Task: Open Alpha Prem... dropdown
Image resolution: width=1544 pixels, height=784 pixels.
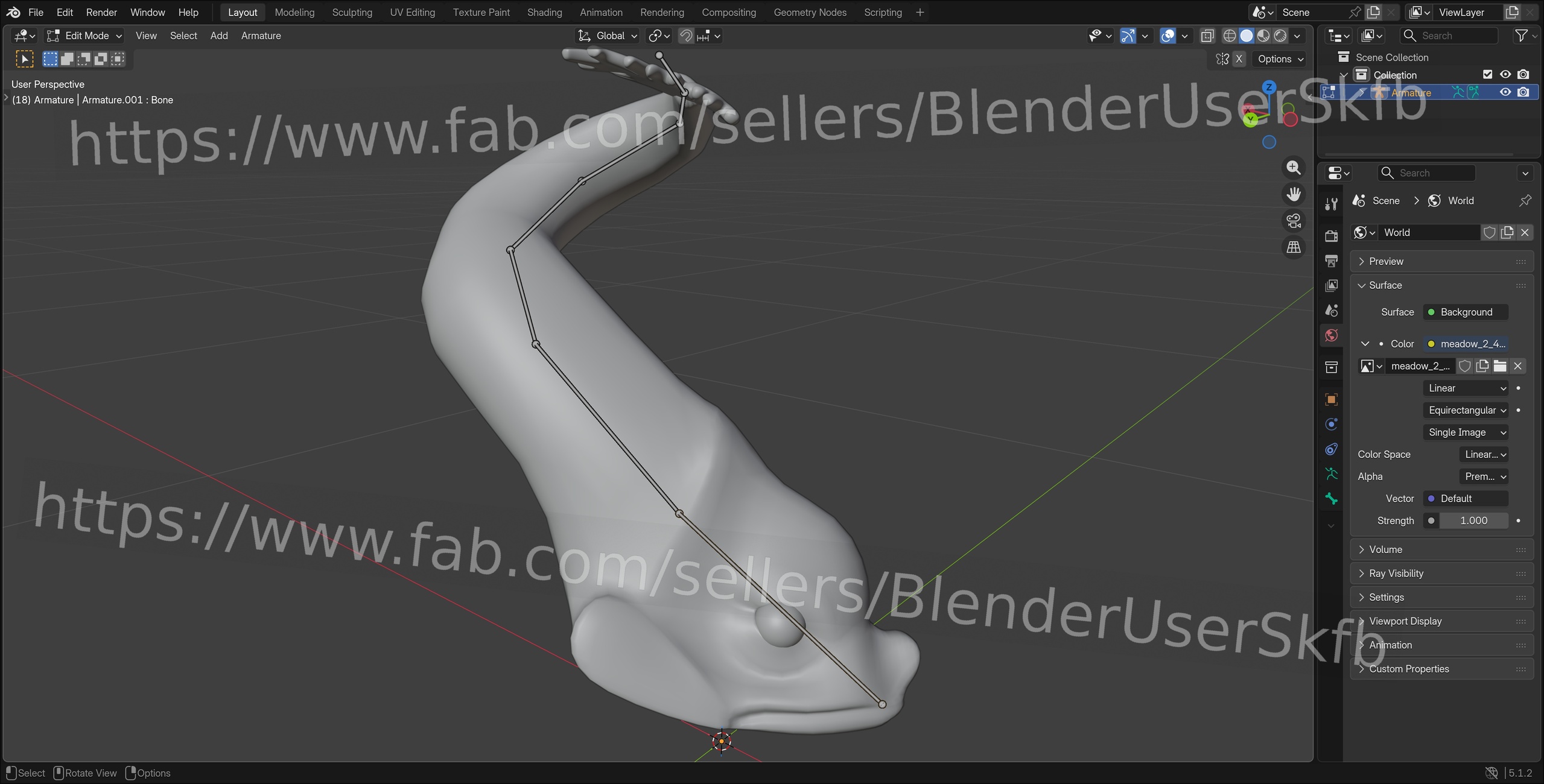Action: pyautogui.click(x=1484, y=477)
